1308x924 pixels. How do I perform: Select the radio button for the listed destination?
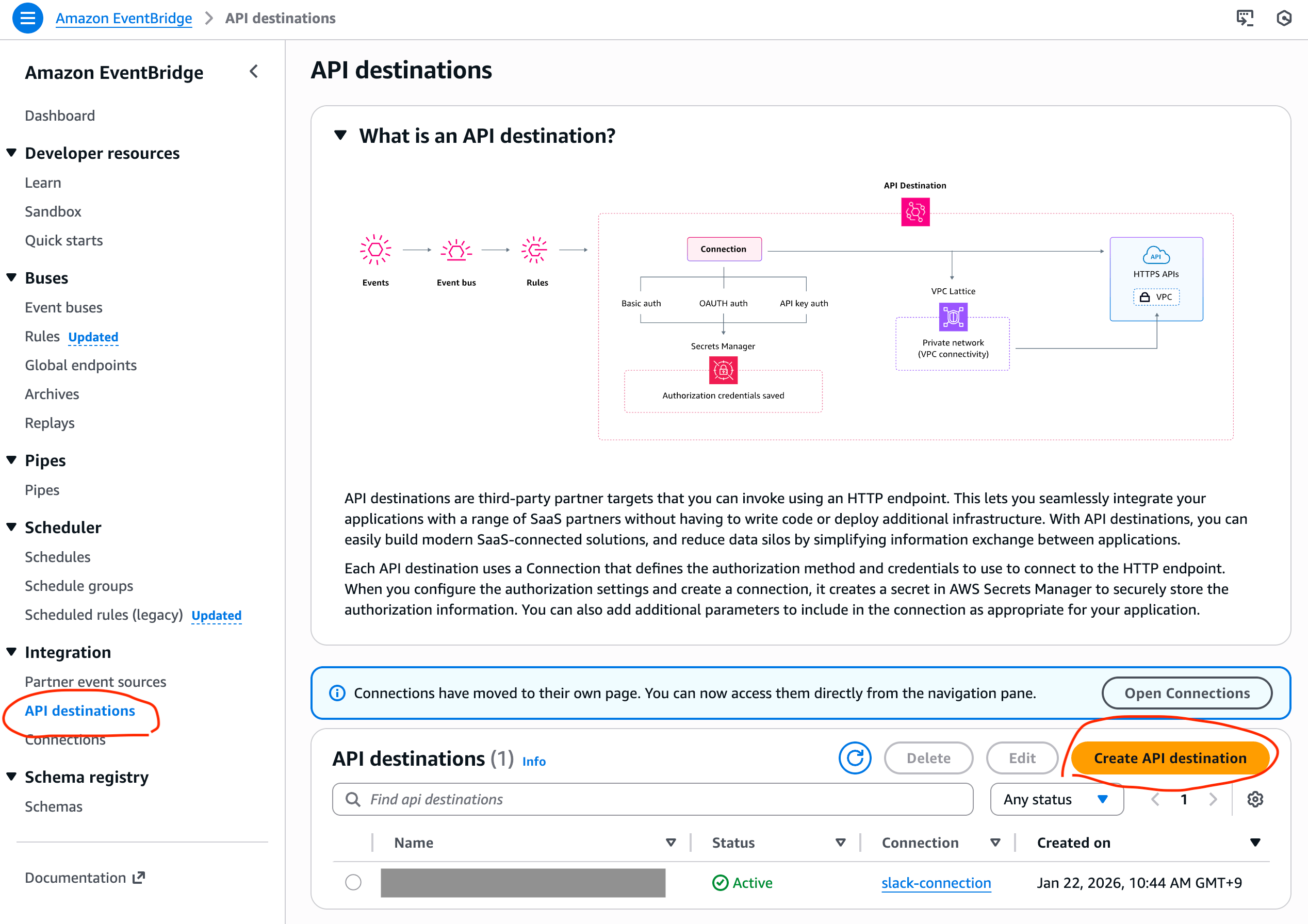tap(353, 882)
